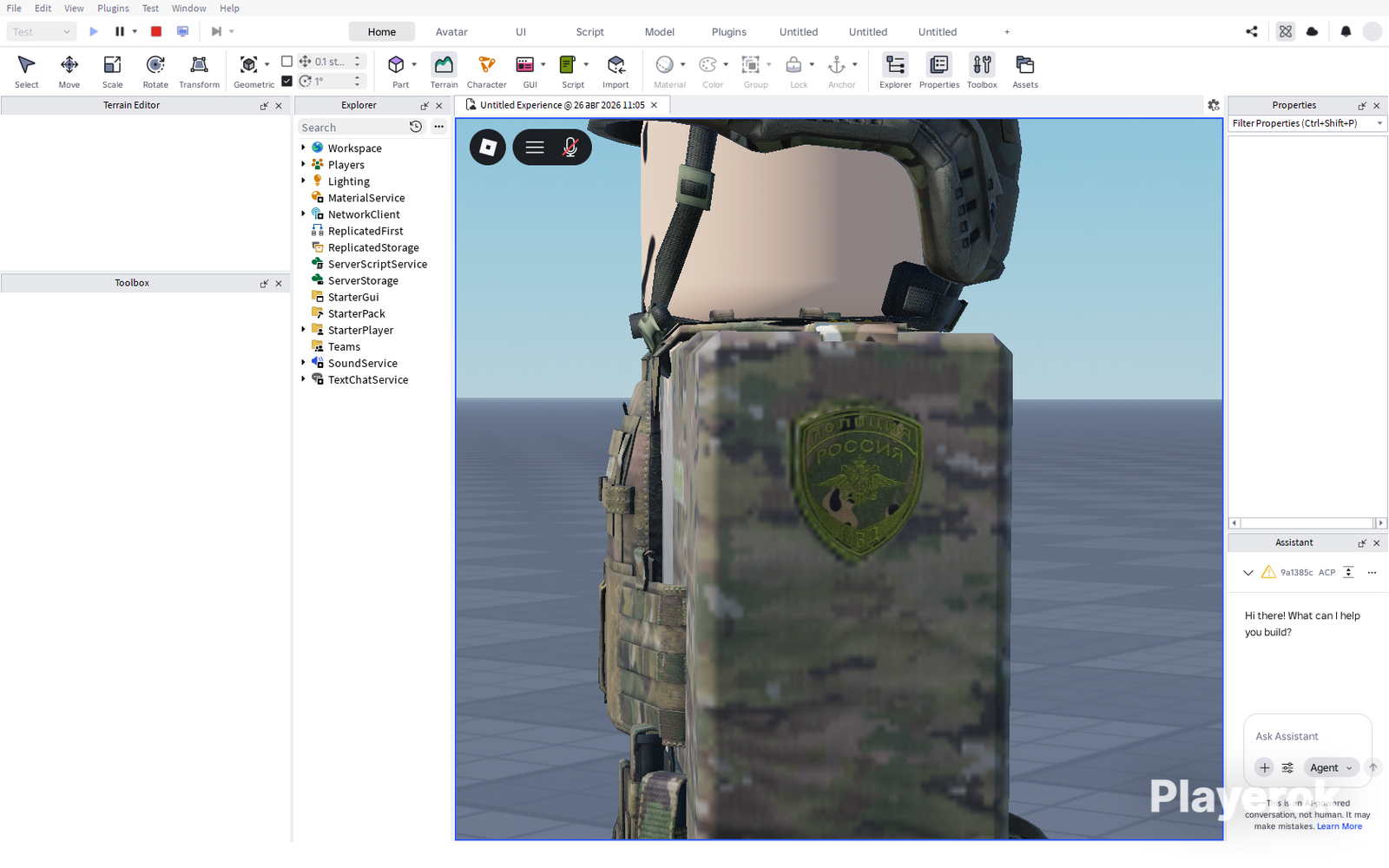The width and height of the screenshot is (1389, 868).
Task: Click the Assistant attach plus button
Action: pyautogui.click(x=1265, y=767)
